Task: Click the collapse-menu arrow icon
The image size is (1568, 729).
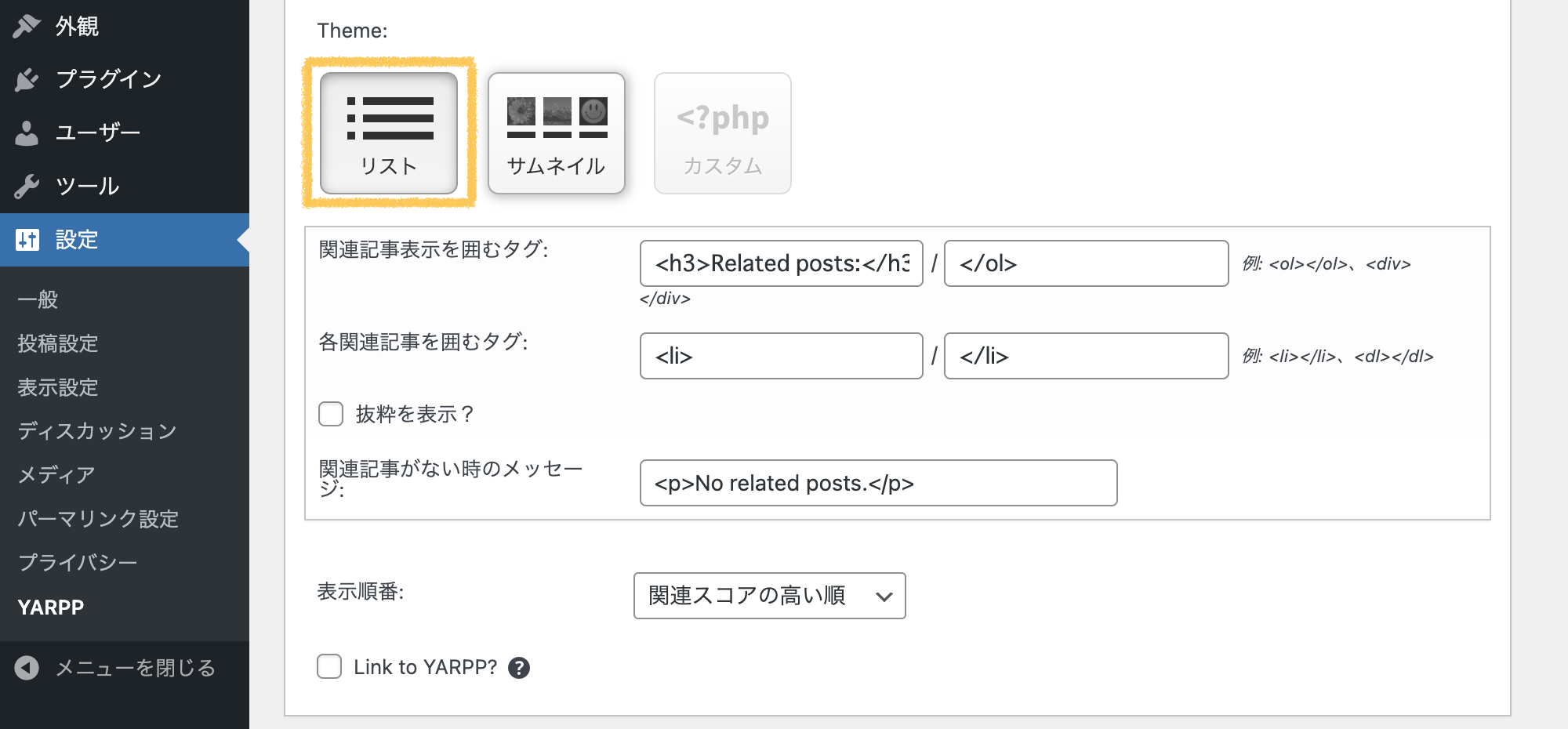Action: [27, 668]
